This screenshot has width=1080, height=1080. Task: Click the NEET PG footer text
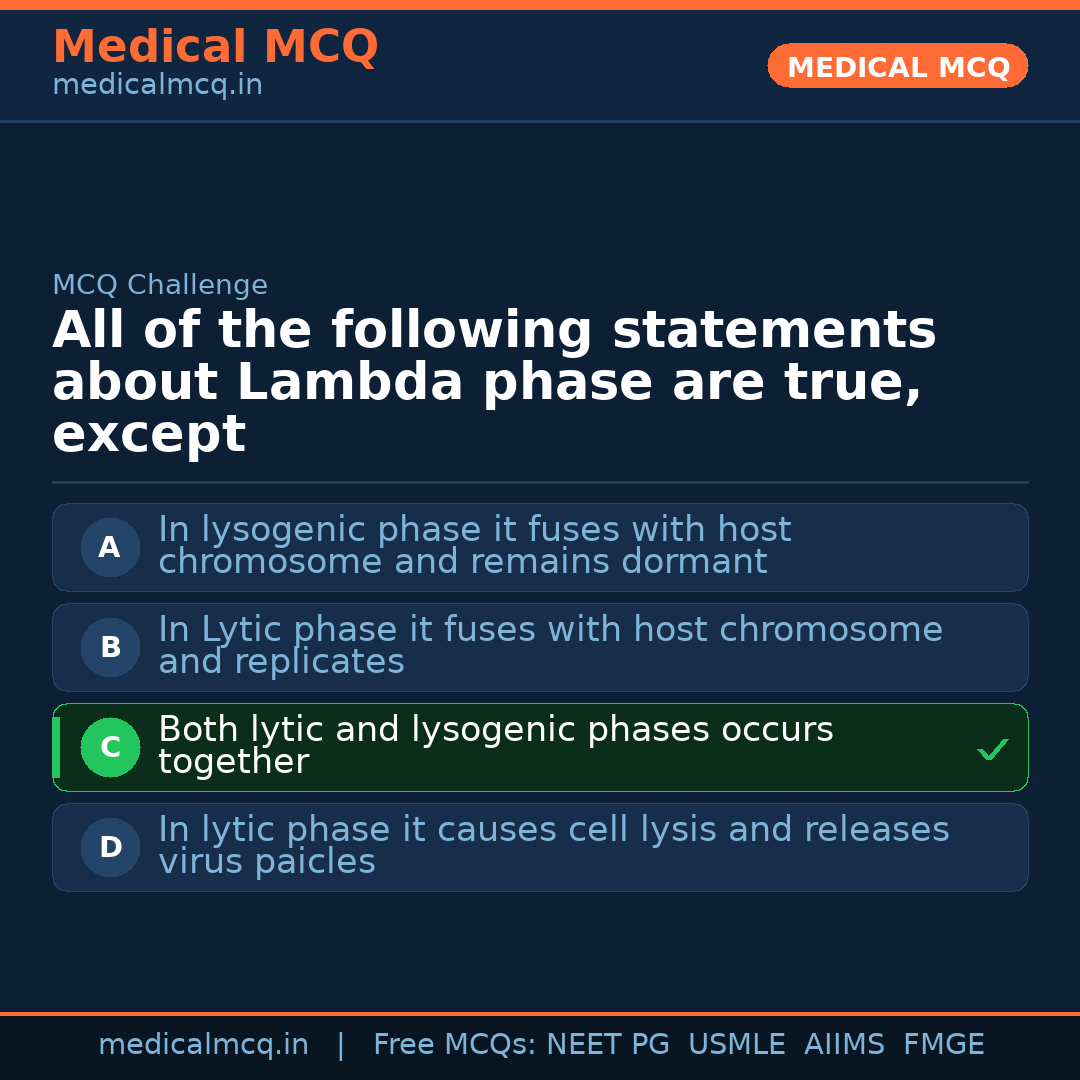pos(608,1045)
